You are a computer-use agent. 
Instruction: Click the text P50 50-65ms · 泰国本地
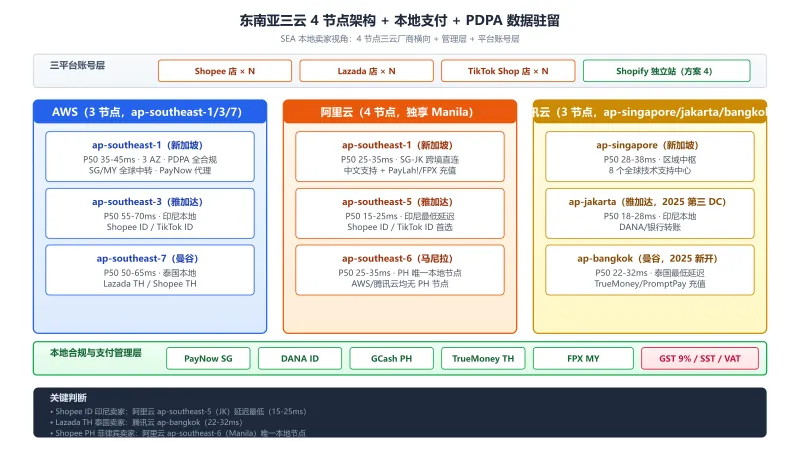[x=150, y=273]
